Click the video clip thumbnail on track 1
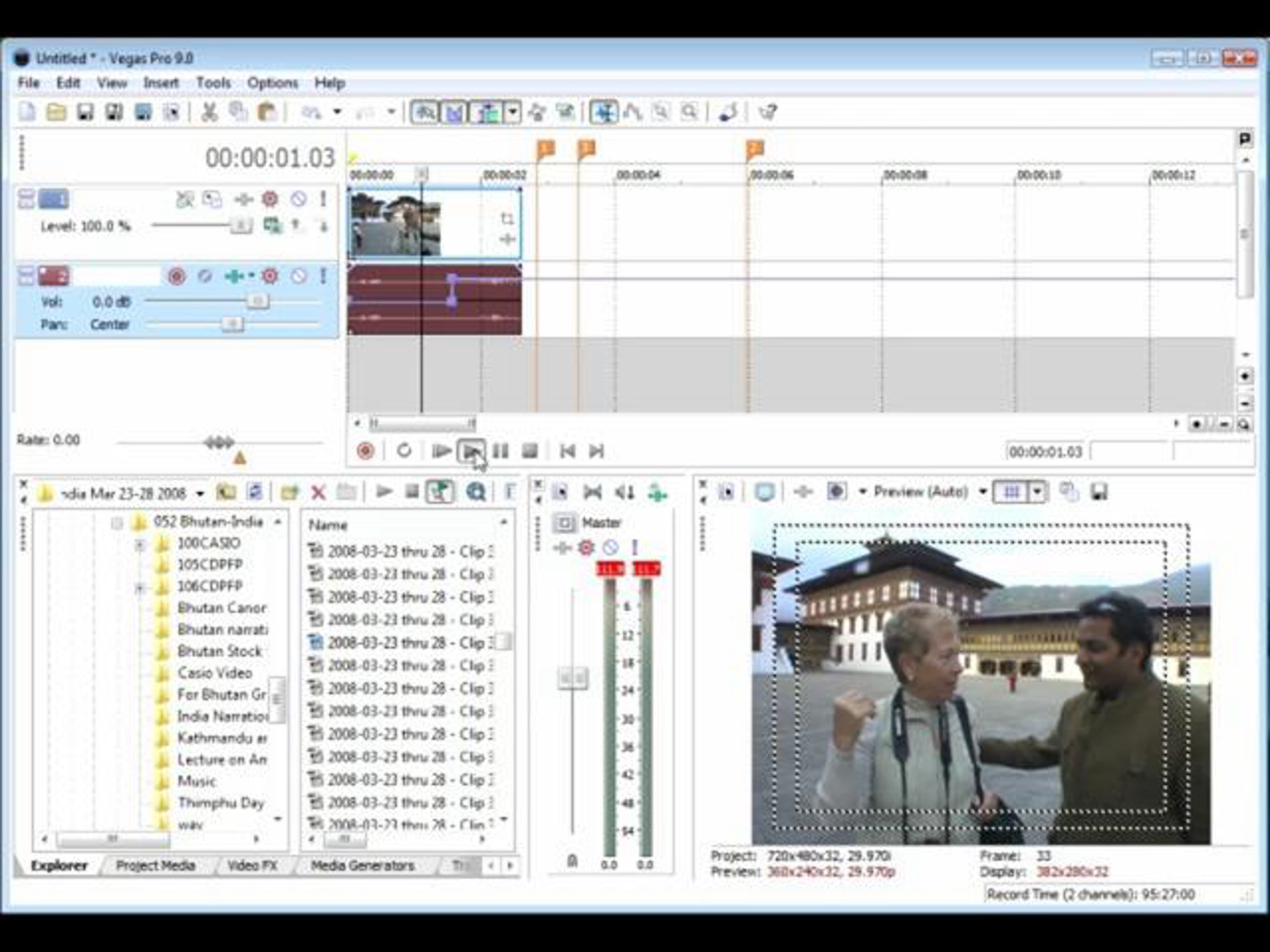Image resolution: width=1270 pixels, height=952 pixels. [x=396, y=224]
